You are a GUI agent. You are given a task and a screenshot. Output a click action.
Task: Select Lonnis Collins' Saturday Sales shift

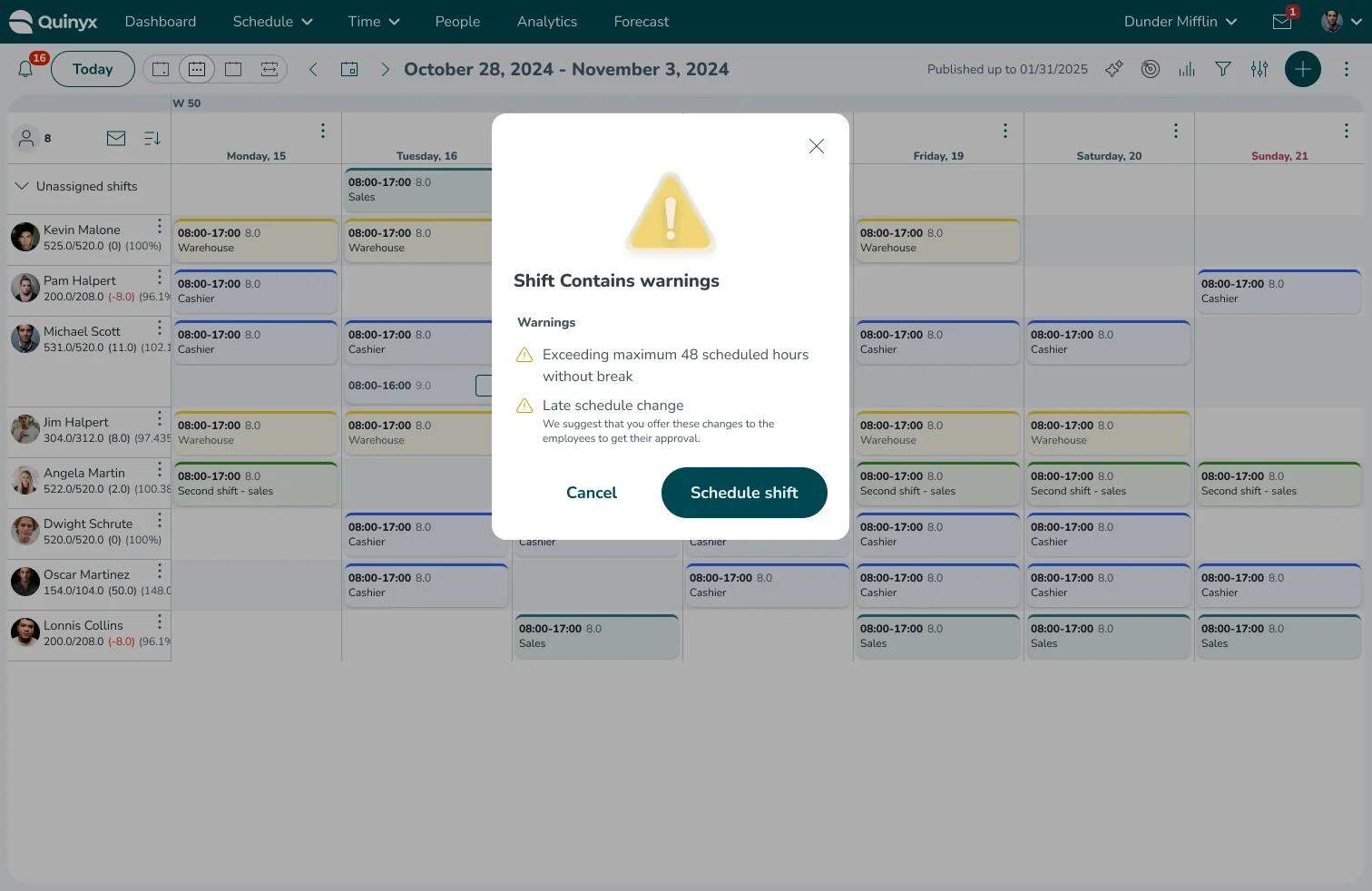(1109, 636)
